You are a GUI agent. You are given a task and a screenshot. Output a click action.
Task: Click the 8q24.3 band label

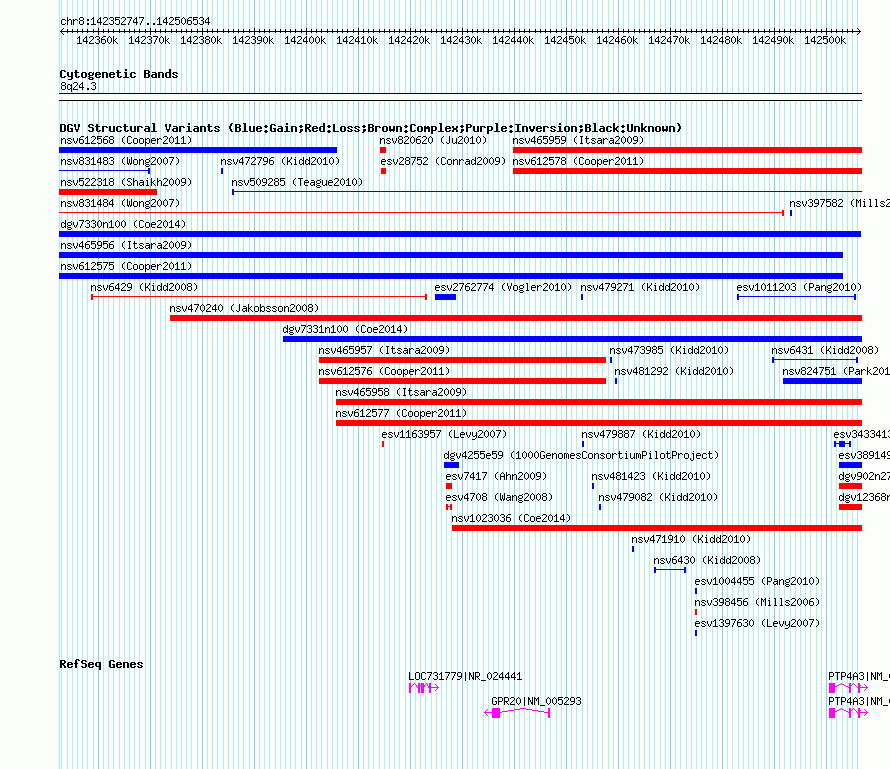pos(78,86)
